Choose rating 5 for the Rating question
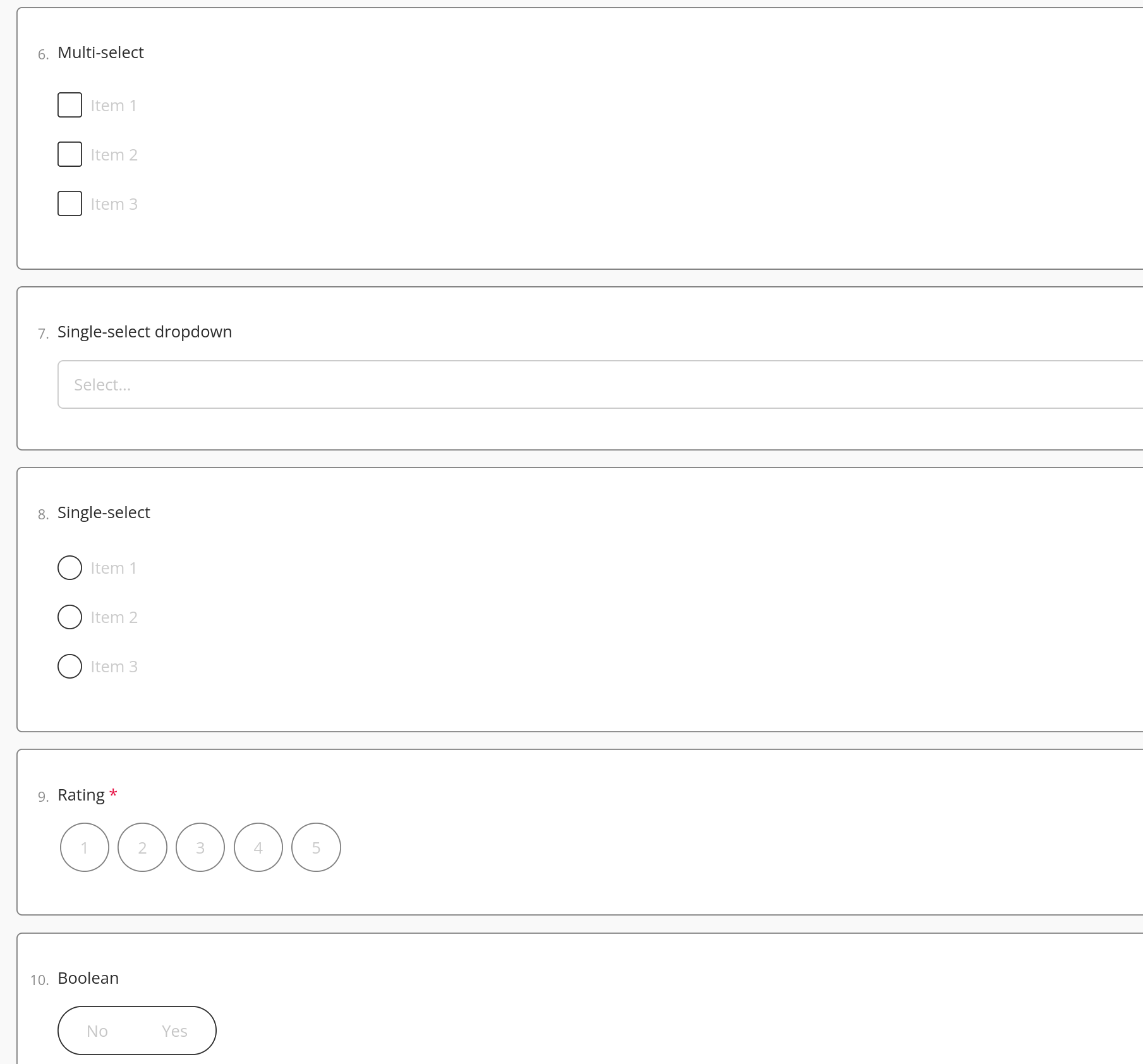This screenshot has width=1143, height=1064. pos(316,847)
